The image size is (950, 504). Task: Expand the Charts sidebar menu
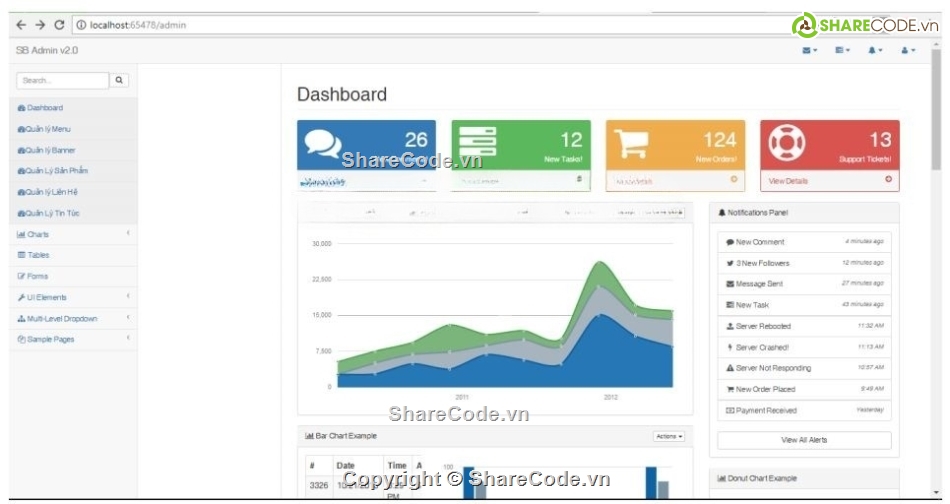click(73, 234)
